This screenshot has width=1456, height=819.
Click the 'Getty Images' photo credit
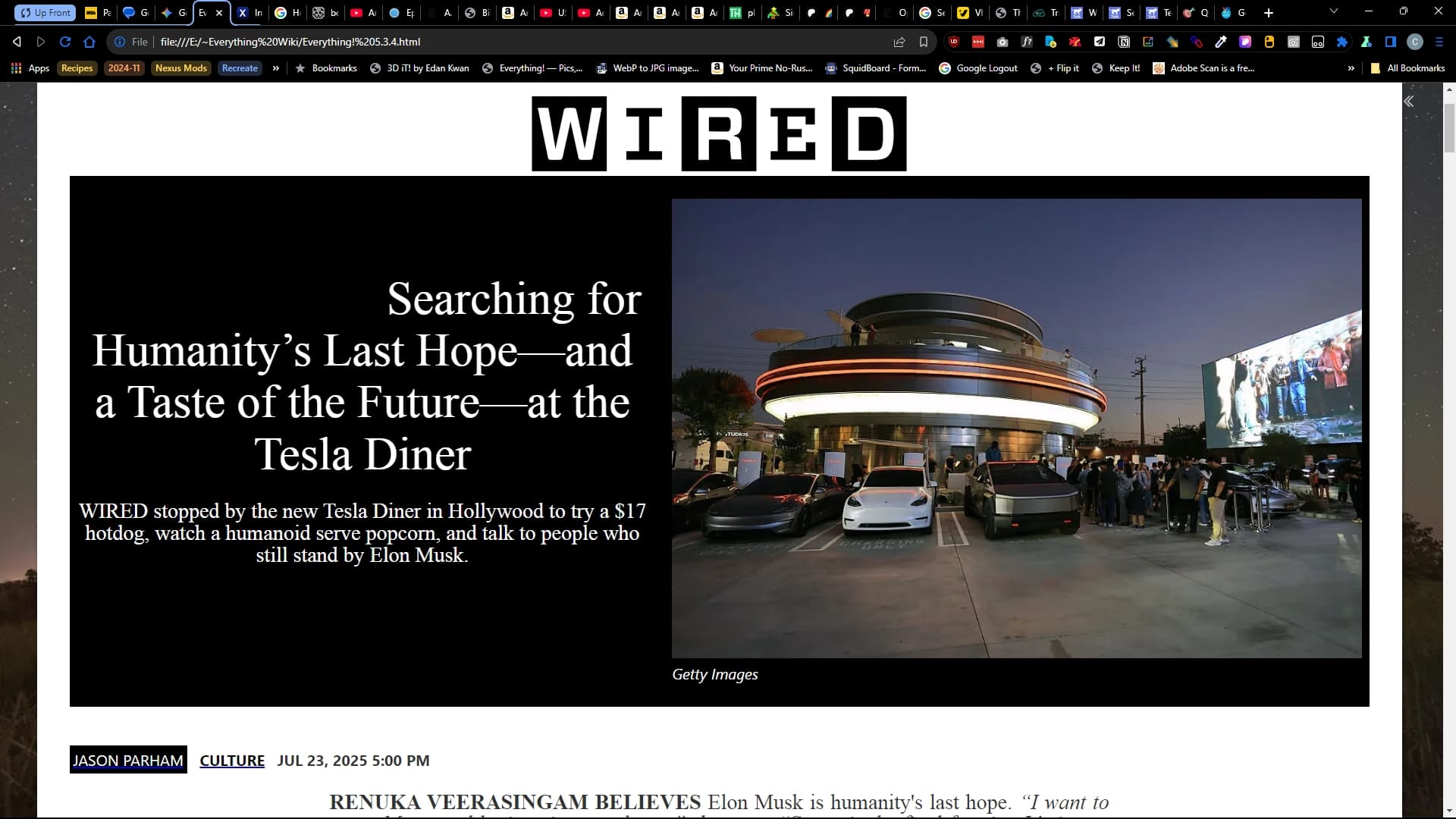[715, 674]
